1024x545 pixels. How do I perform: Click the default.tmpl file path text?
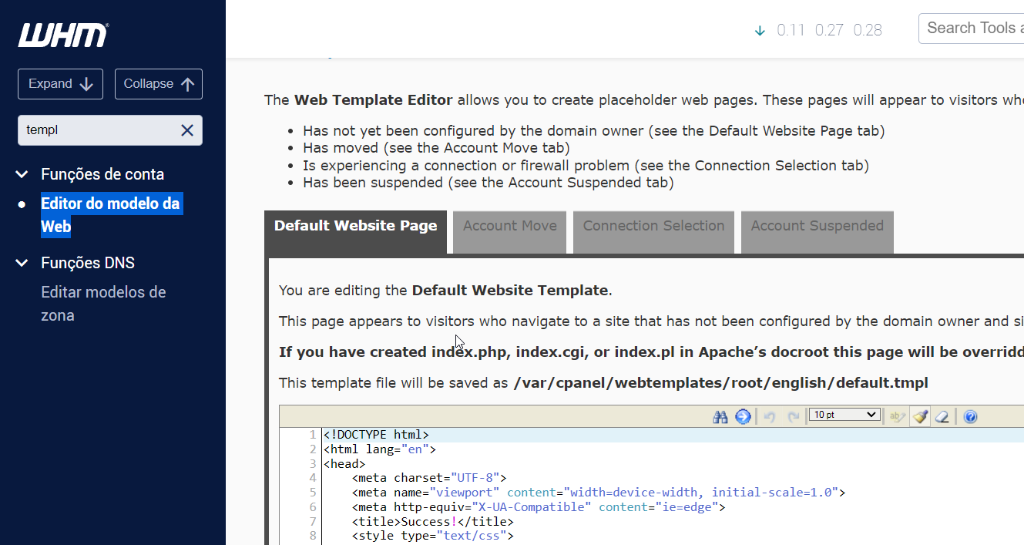pos(721,383)
